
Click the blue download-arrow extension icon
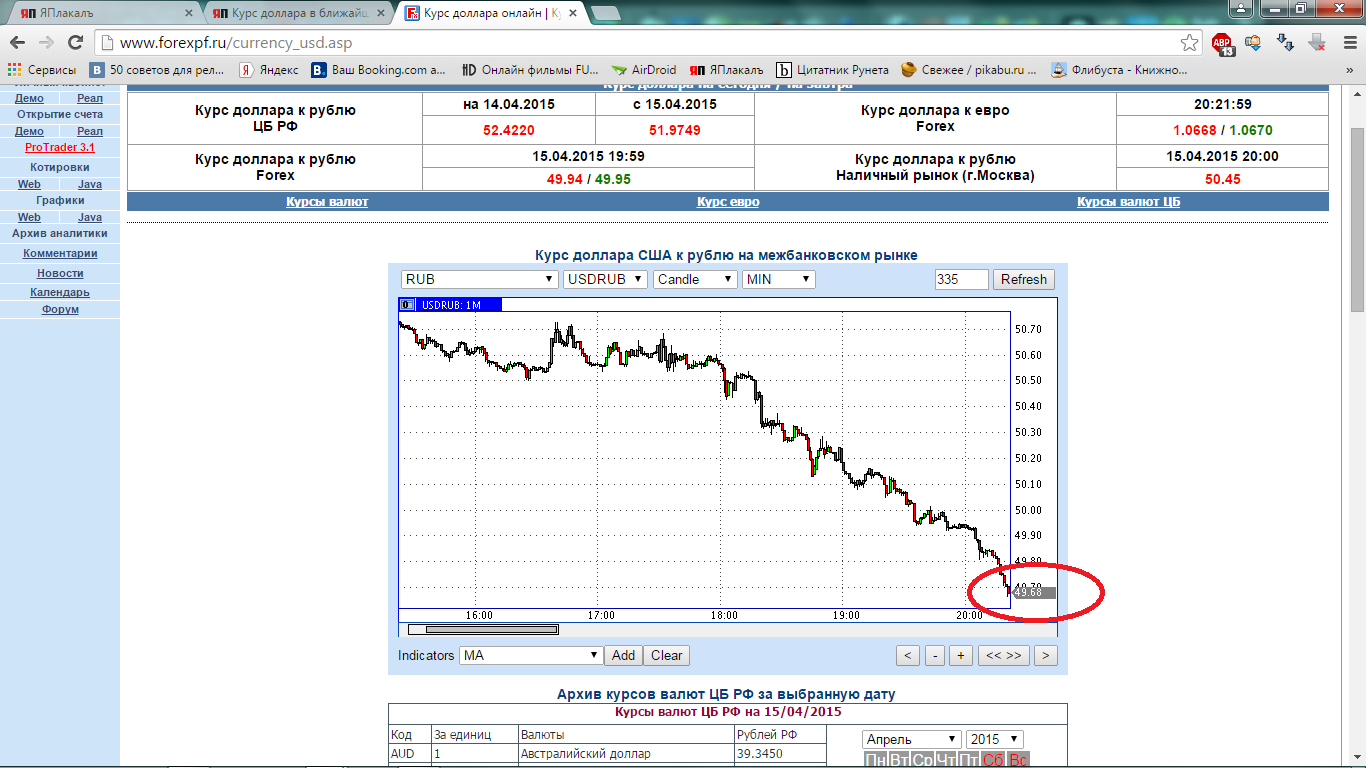pos(1284,43)
